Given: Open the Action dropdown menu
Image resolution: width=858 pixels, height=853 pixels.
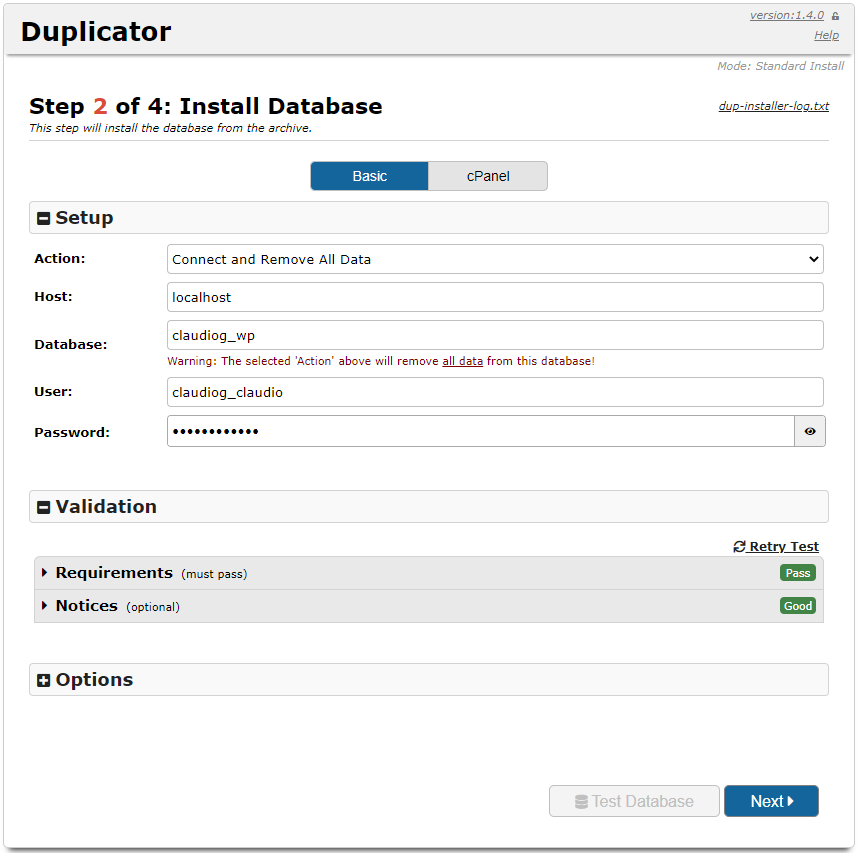Looking at the screenshot, I should (495, 259).
